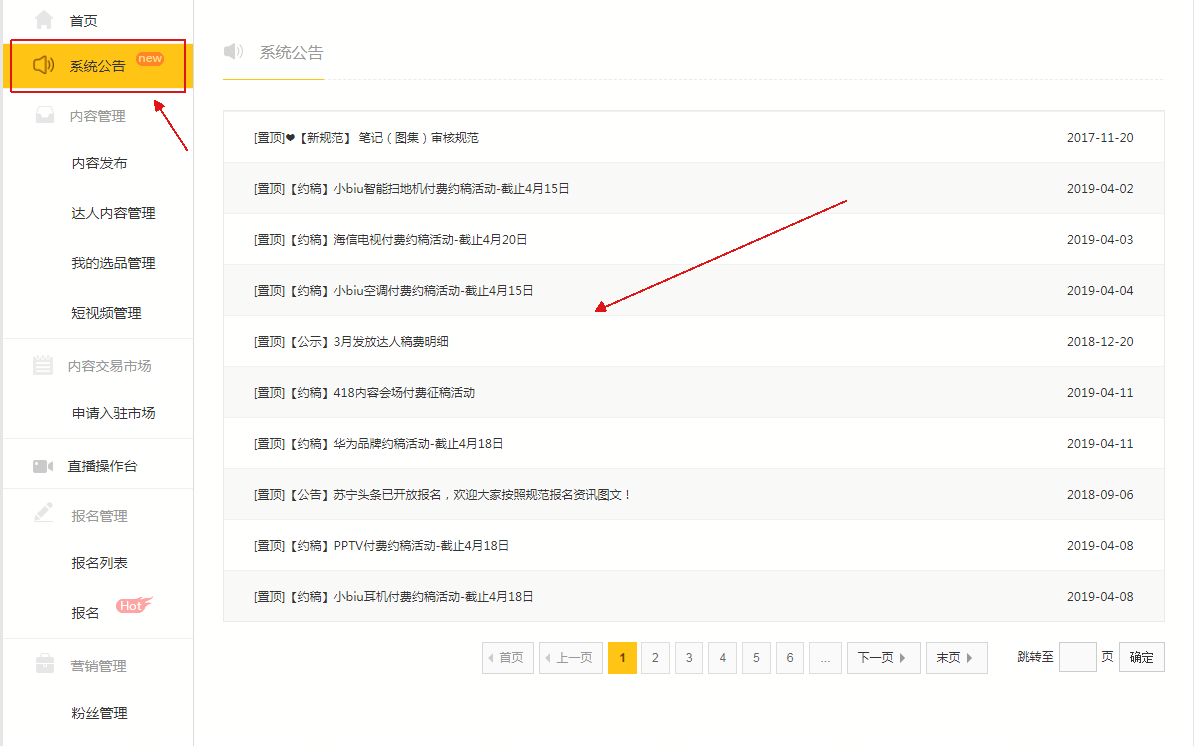Click date 2018-09-06 in the list
Screen dimensions: 1194x746
point(1100,495)
